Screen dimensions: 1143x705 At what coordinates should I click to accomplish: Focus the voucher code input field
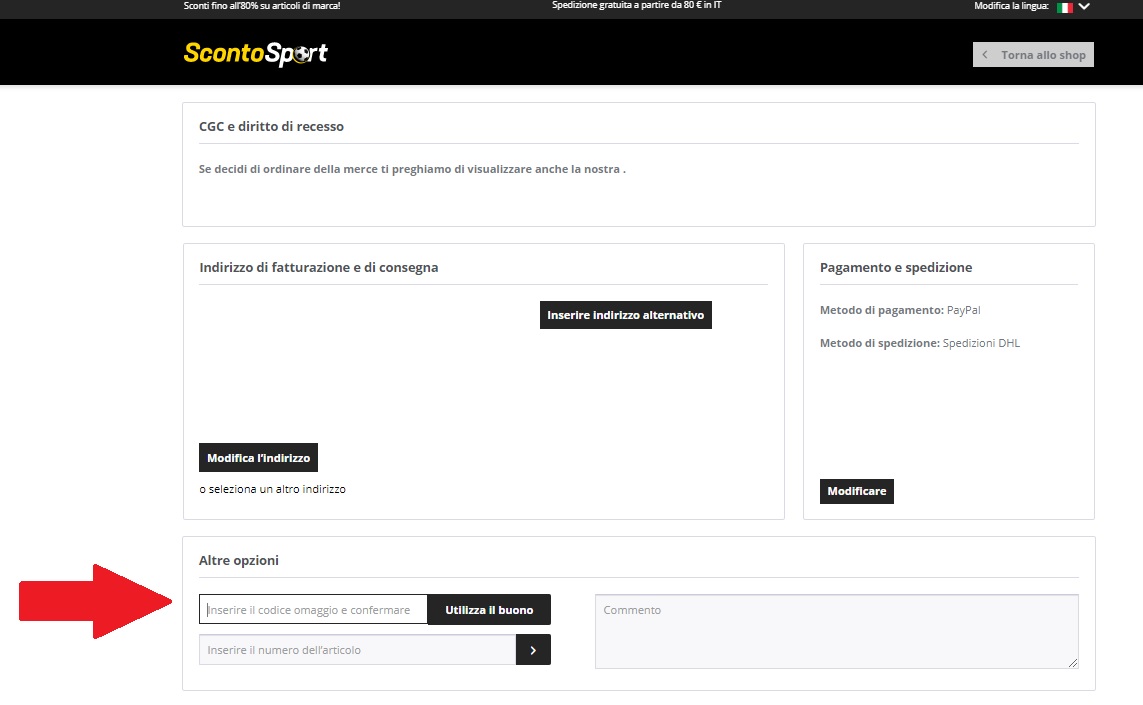point(313,609)
